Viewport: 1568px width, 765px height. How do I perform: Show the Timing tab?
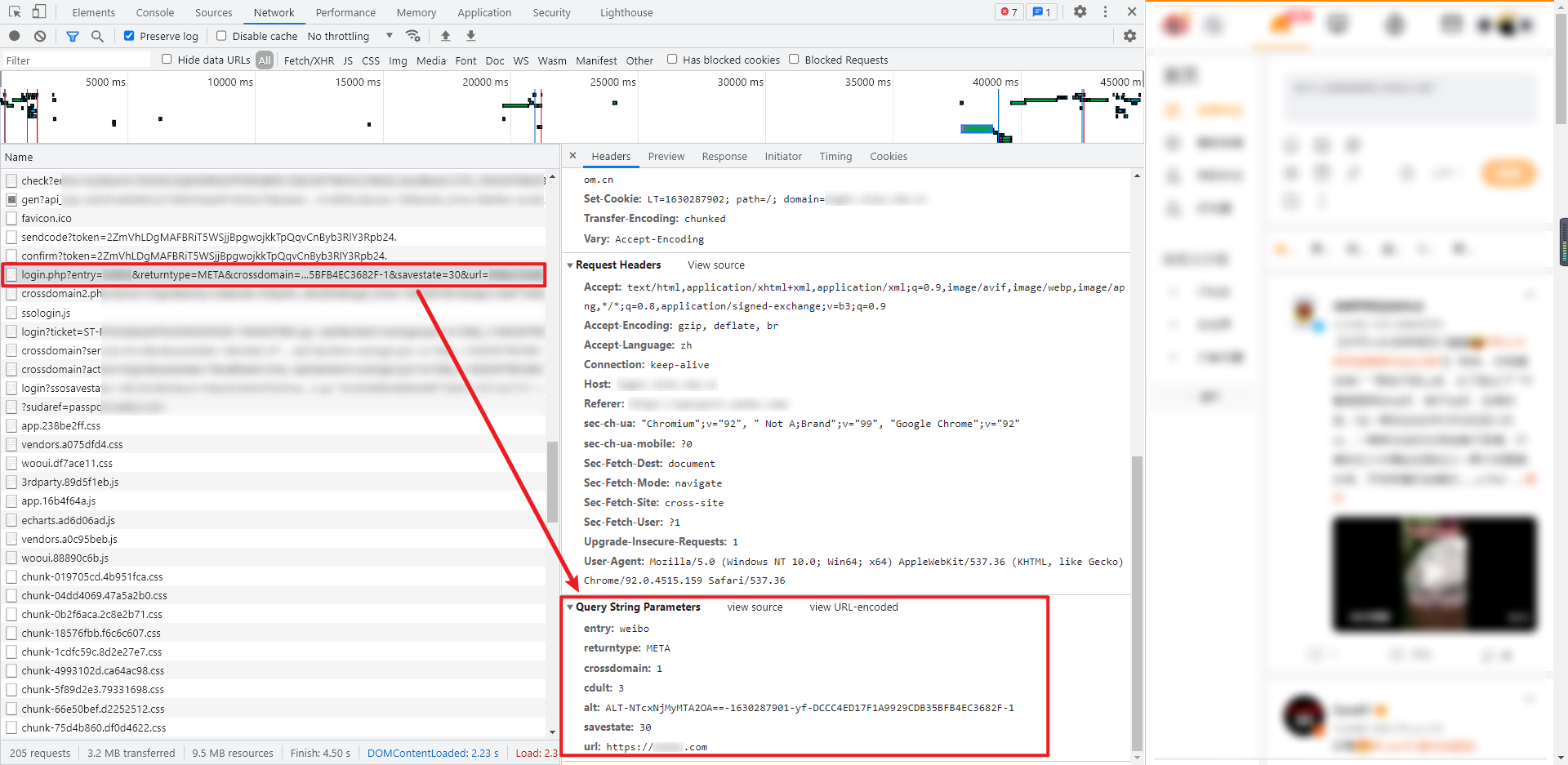coord(835,157)
